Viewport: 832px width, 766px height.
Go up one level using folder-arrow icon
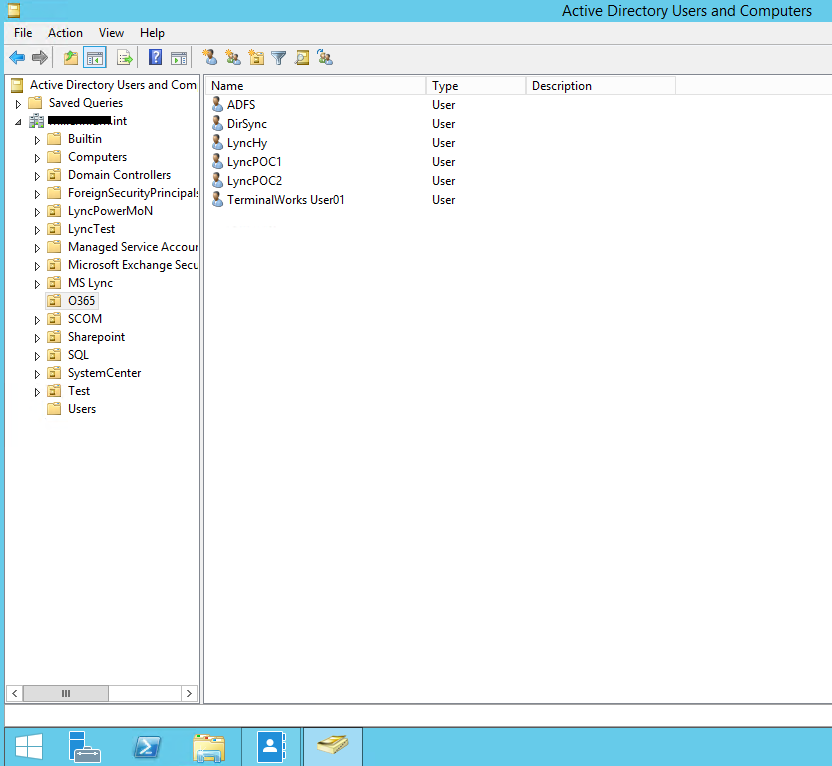71,57
